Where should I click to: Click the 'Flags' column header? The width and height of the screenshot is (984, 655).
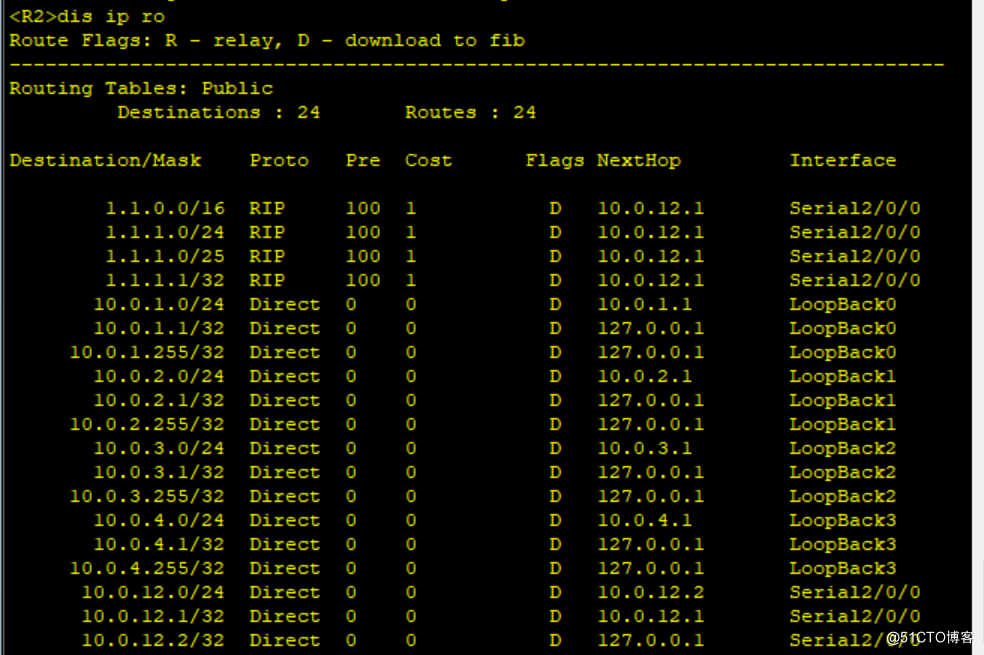[555, 161]
